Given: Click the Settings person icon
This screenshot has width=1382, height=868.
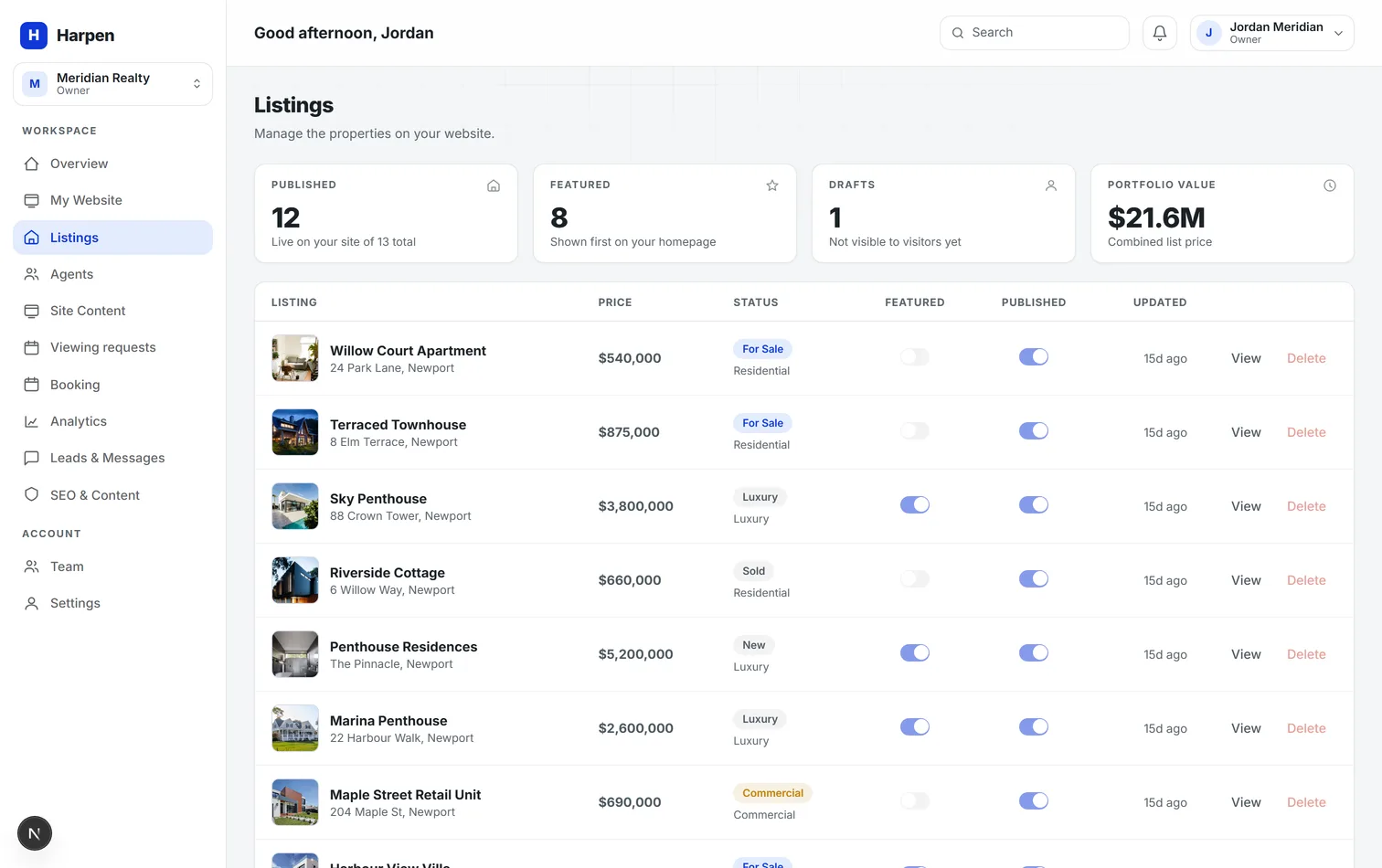Looking at the screenshot, I should (32, 603).
